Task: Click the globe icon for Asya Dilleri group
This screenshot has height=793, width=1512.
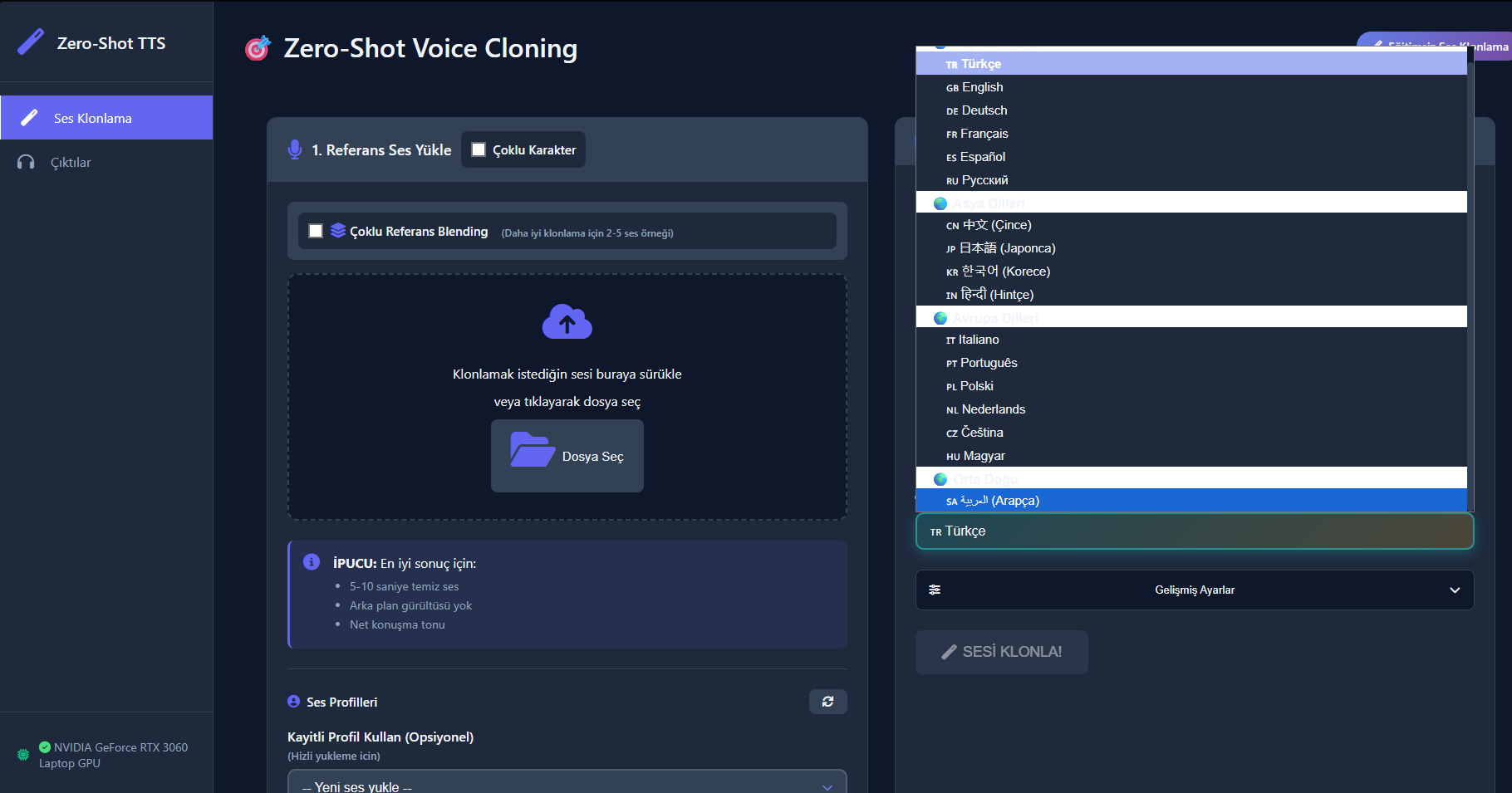Action: pyautogui.click(x=940, y=203)
